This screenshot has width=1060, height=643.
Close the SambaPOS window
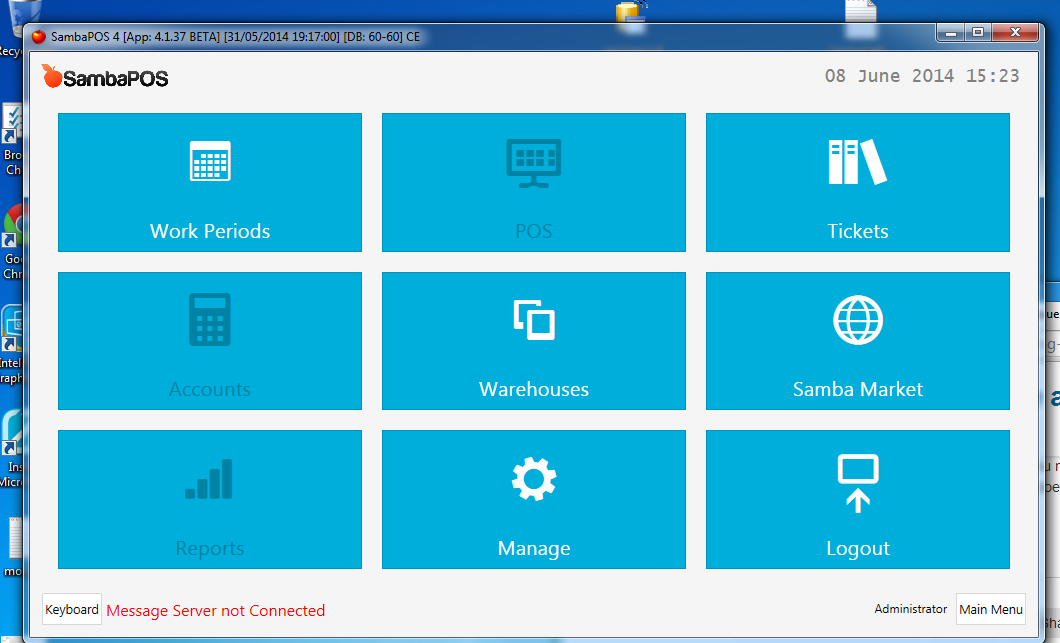coord(1015,32)
